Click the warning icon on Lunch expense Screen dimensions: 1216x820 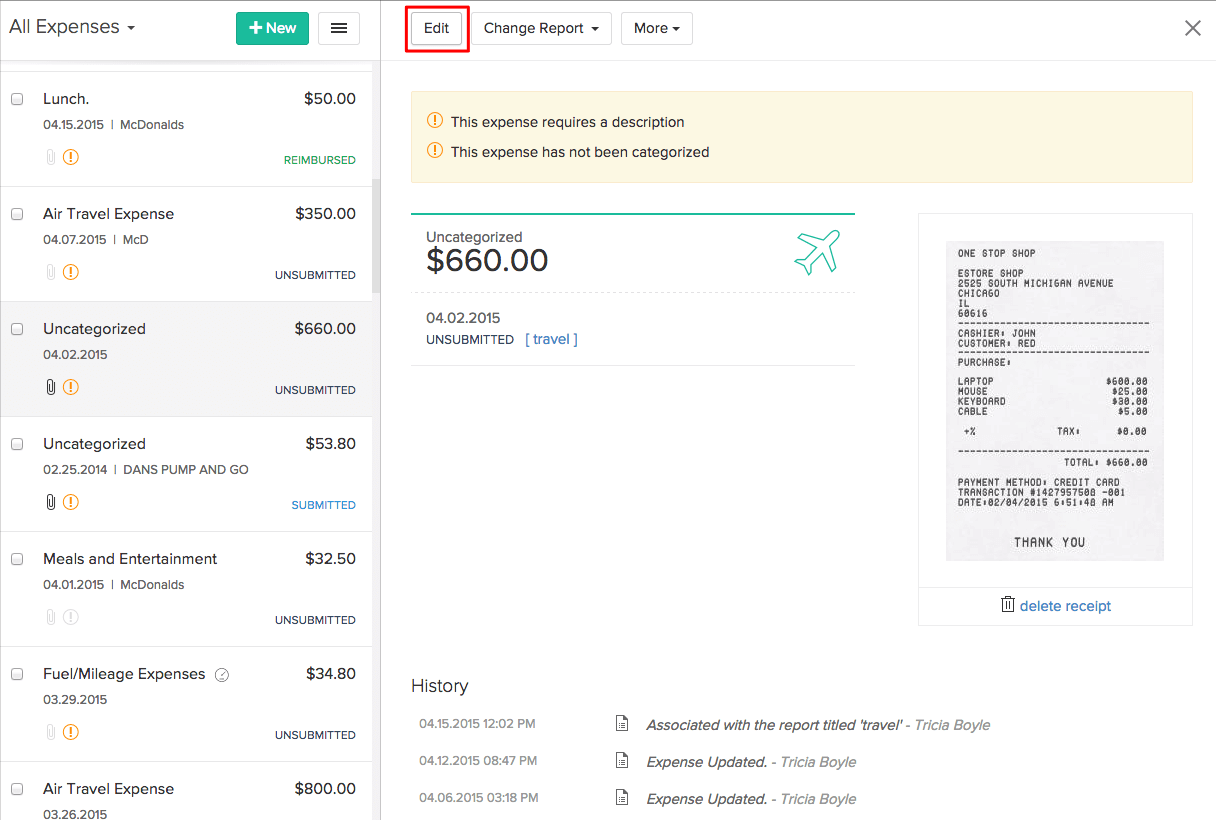click(x=71, y=157)
